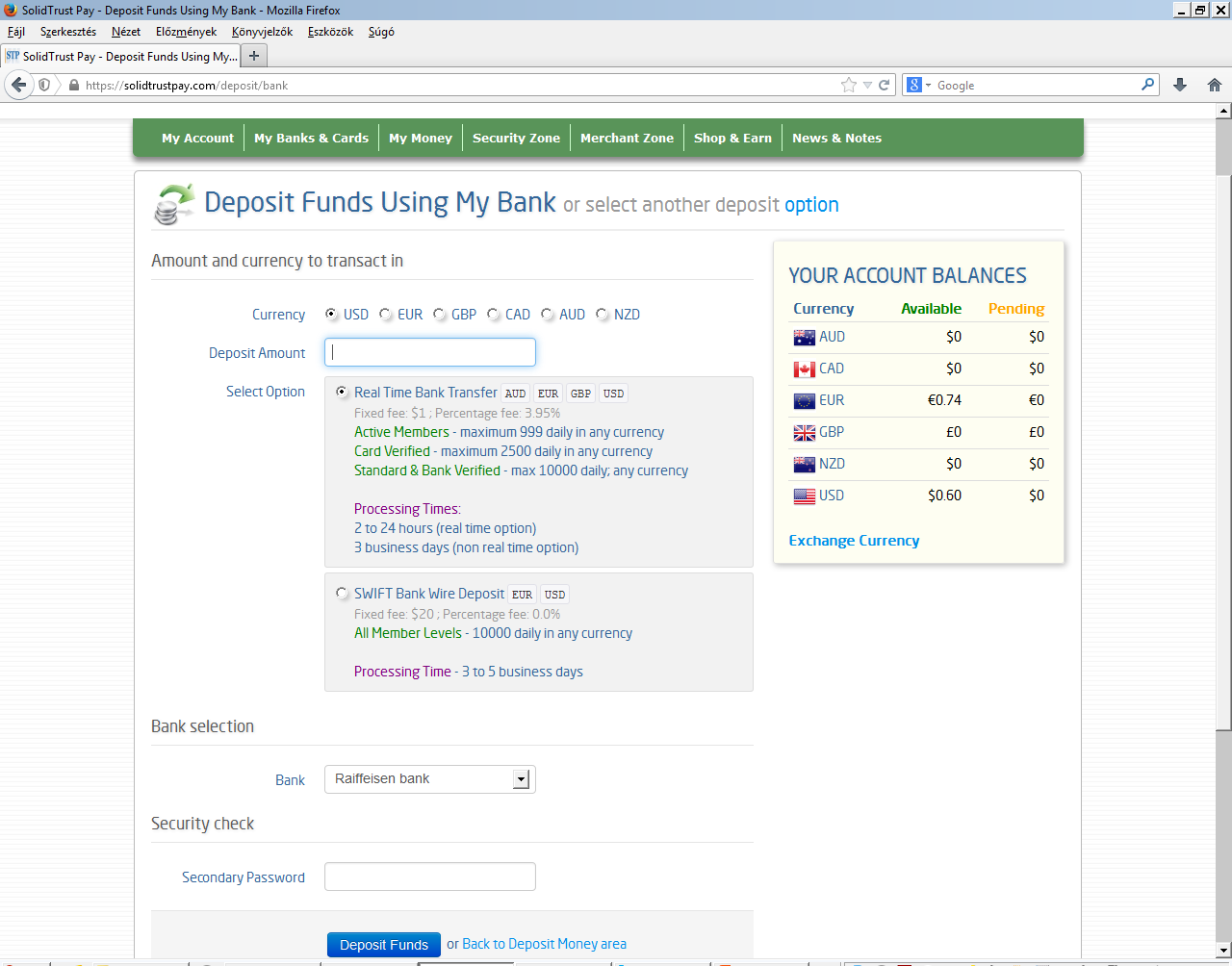Click the Firefox logo in the title bar
1232x966 pixels.
tap(11, 10)
